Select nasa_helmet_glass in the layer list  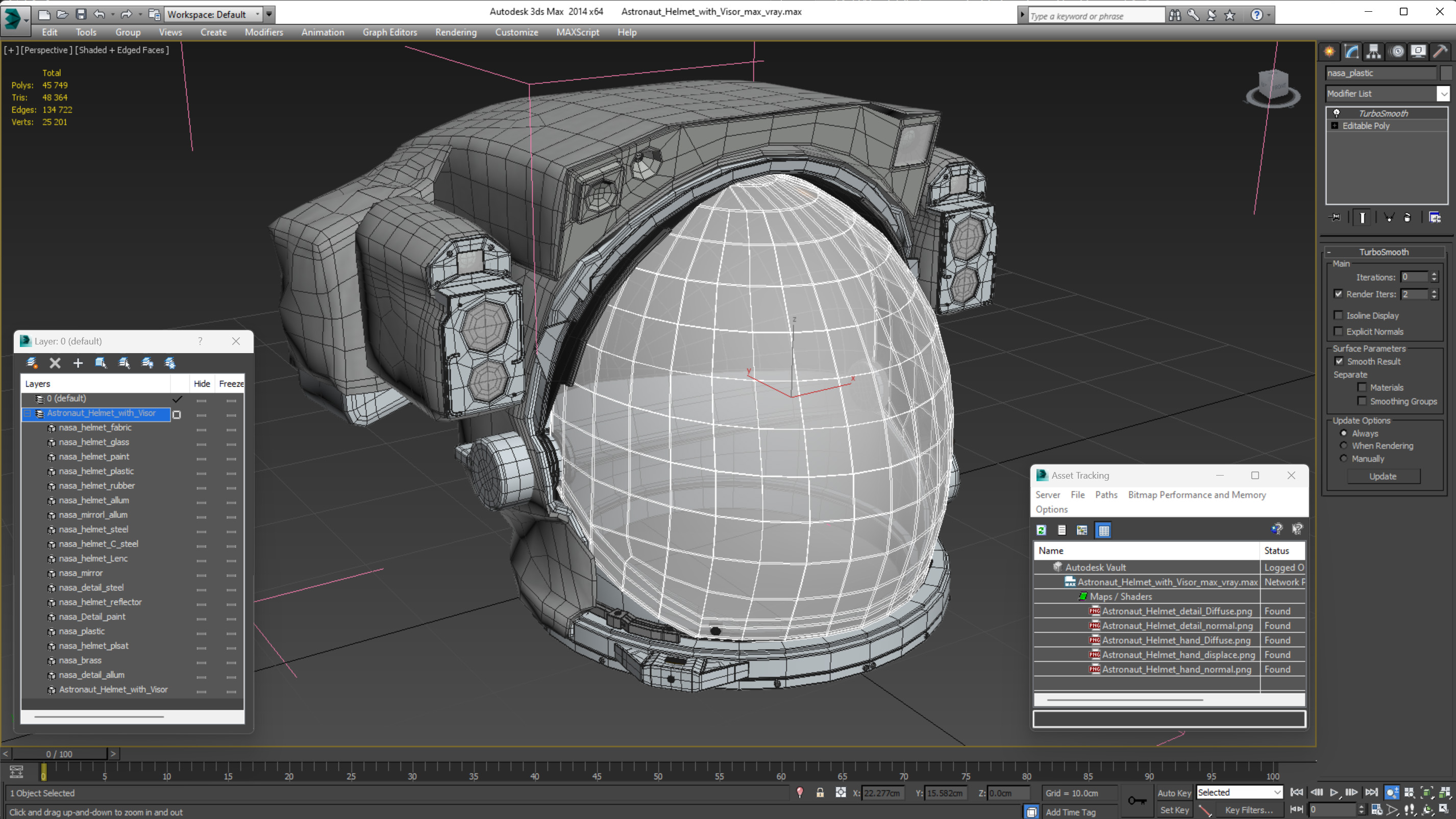[94, 442]
